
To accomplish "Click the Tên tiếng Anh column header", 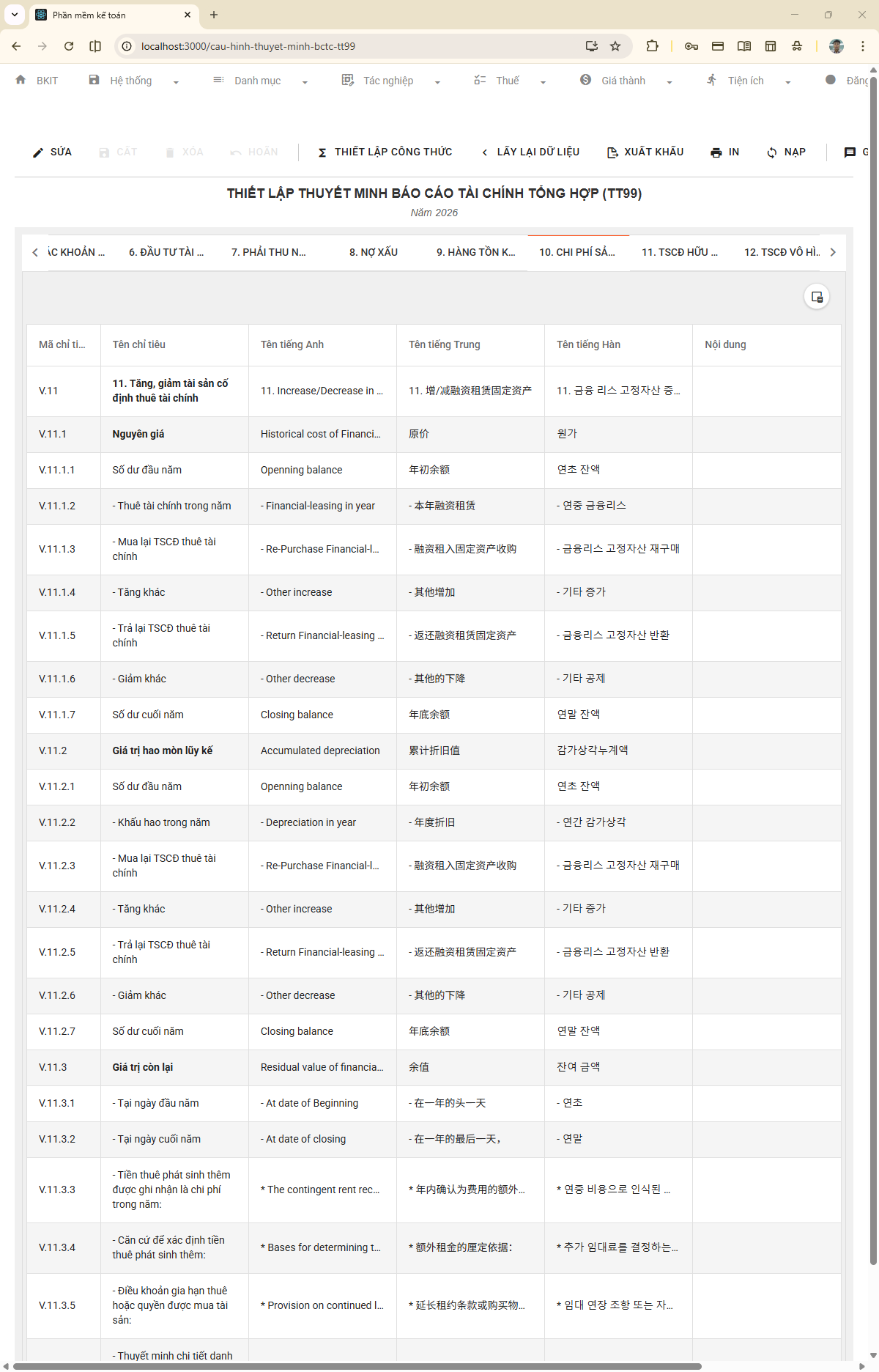I will click(322, 344).
